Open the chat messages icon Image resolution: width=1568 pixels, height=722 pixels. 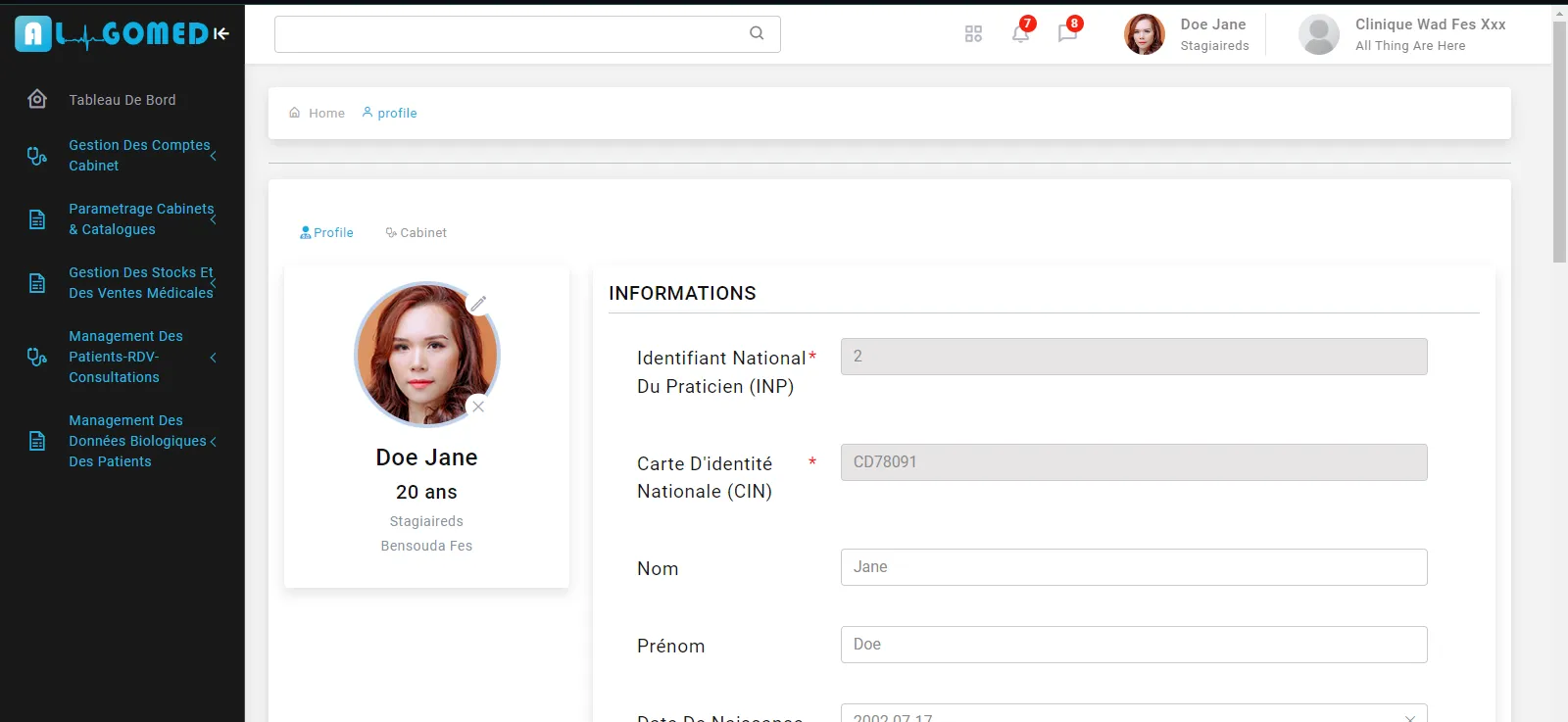point(1067,34)
